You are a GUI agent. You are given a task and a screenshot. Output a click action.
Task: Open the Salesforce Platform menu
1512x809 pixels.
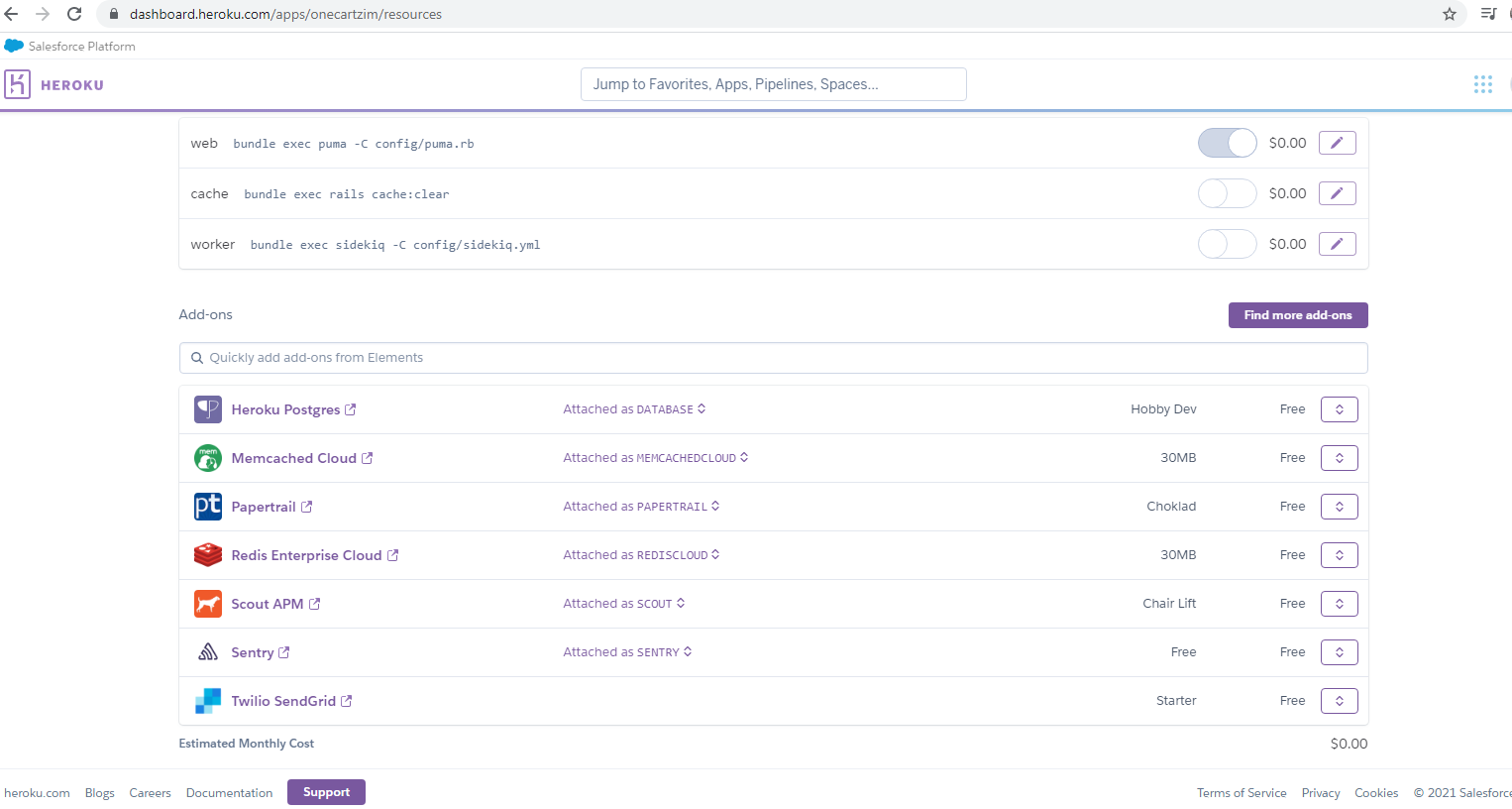pyautogui.click(x=69, y=46)
